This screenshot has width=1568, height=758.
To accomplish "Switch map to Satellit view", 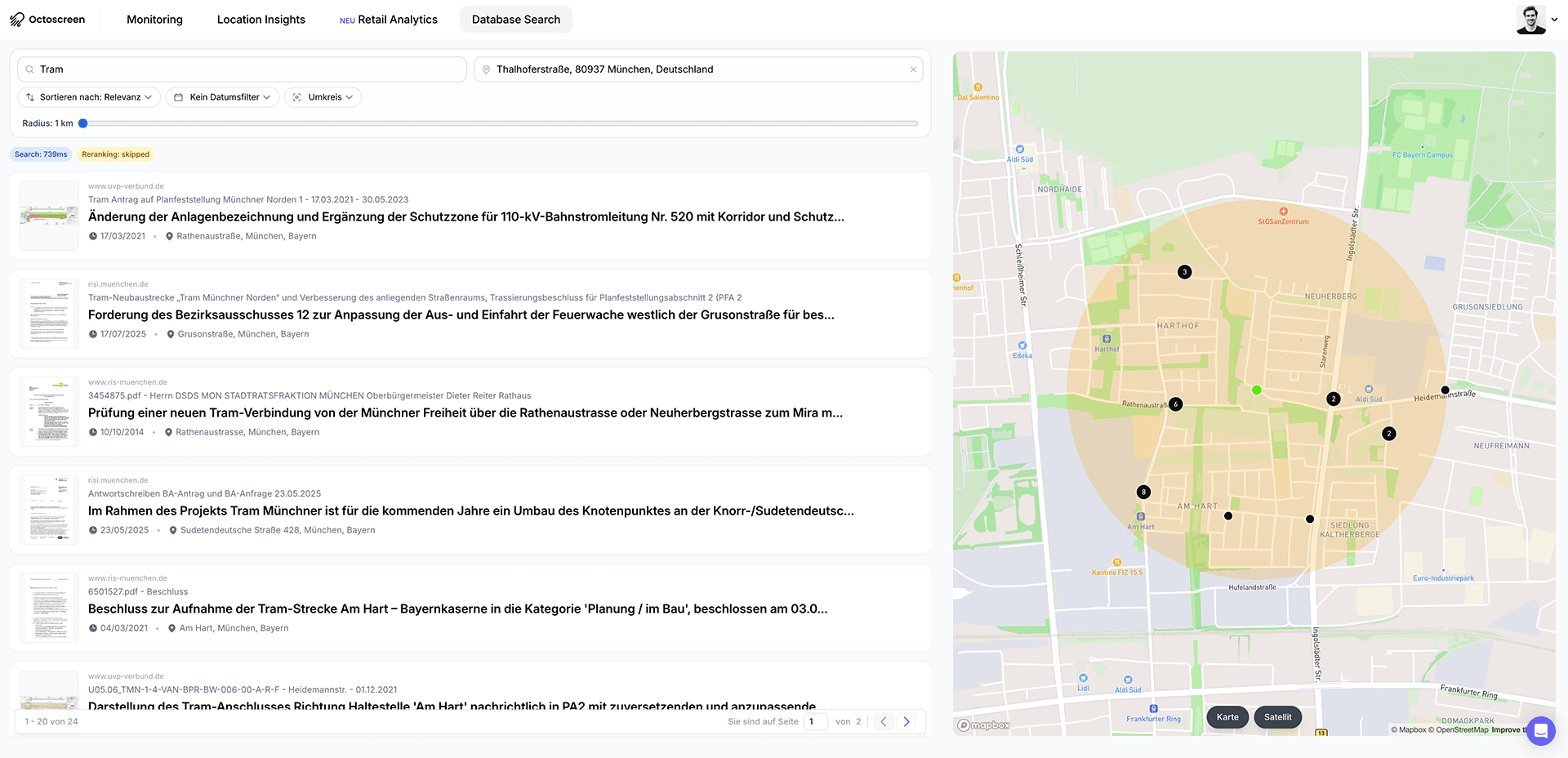I will click(1277, 717).
